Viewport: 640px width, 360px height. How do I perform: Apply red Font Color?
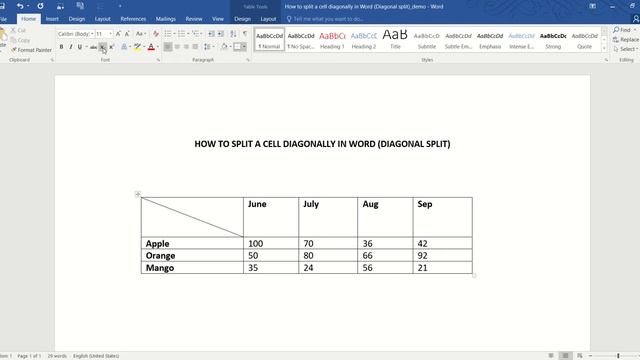[151, 47]
